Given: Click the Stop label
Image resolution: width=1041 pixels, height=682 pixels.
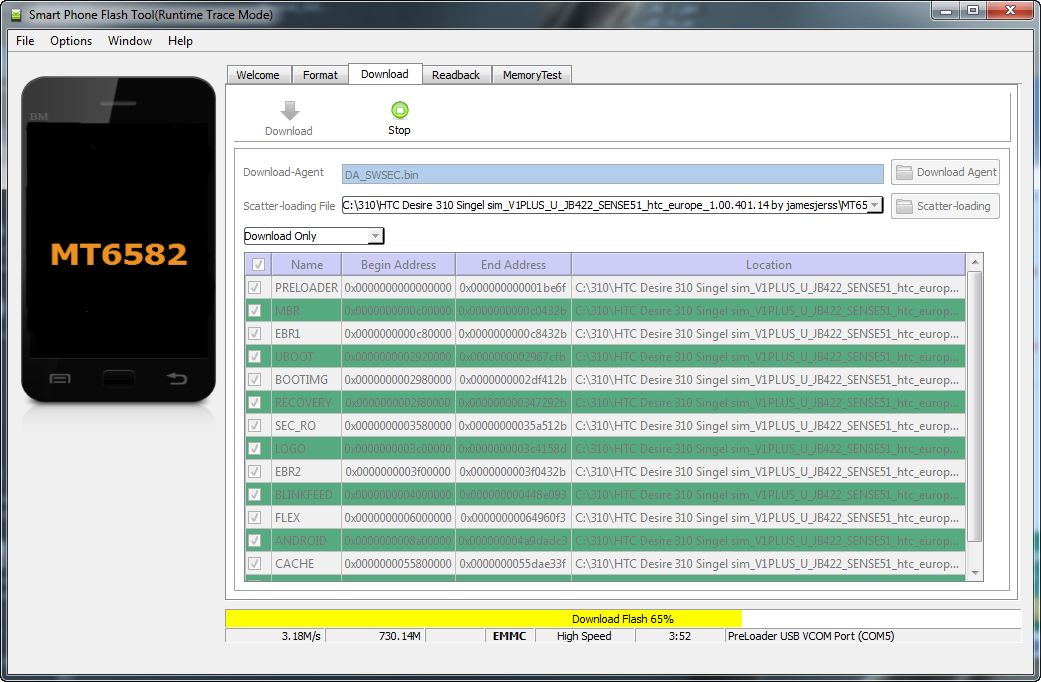Looking at the screenshot, I should coord(399,130).
